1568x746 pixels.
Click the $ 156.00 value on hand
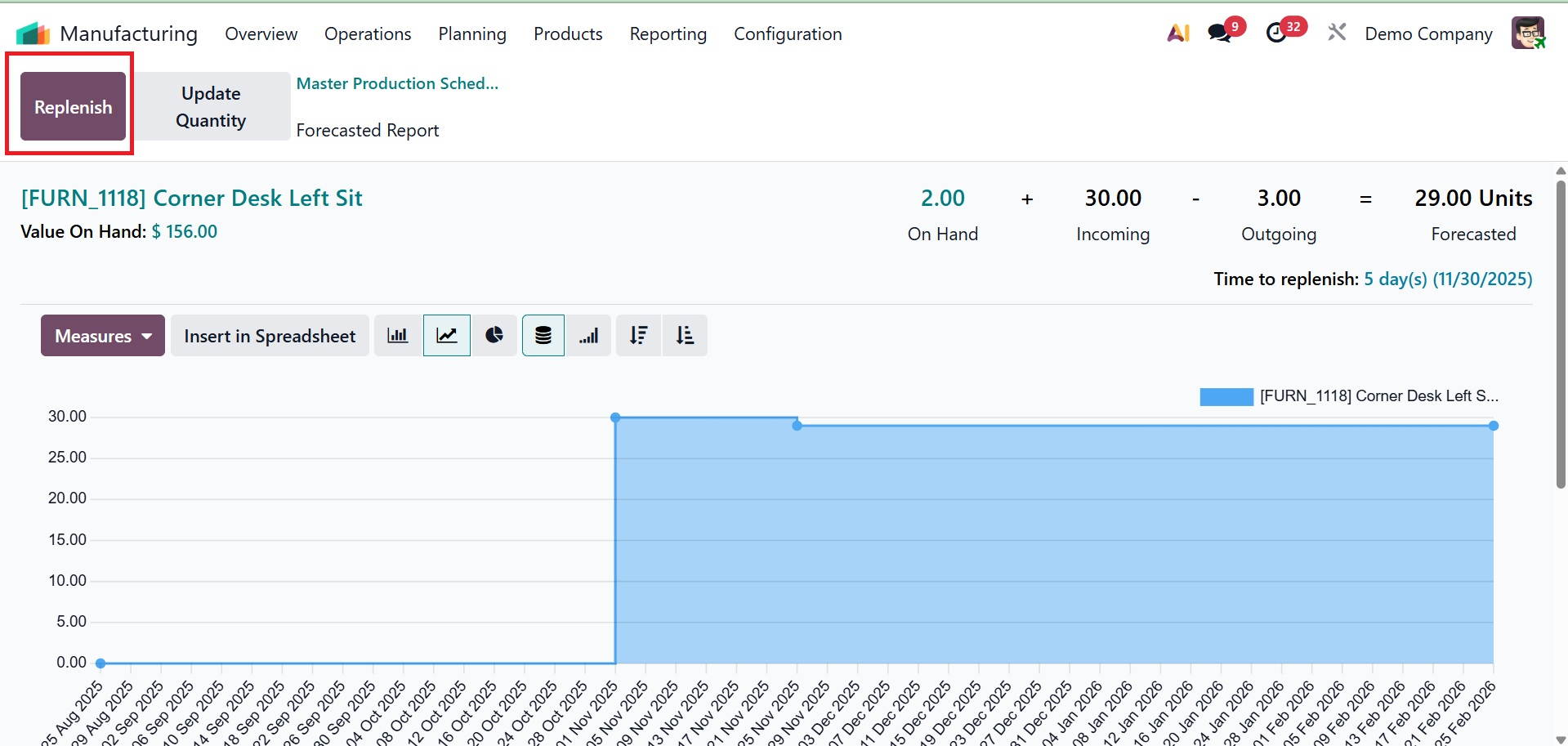[185, 231]
